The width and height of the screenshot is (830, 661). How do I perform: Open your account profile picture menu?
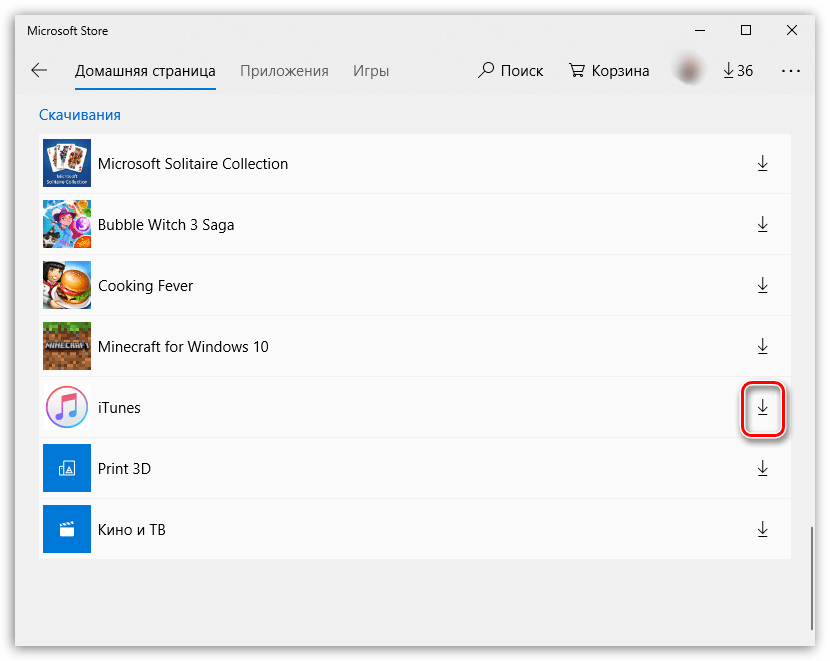click(689, 70)
